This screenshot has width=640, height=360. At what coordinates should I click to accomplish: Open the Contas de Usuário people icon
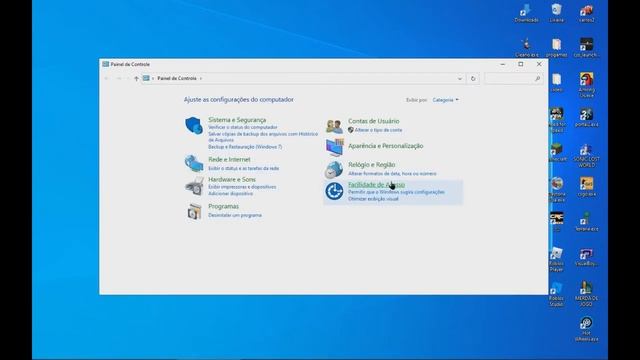334,126
